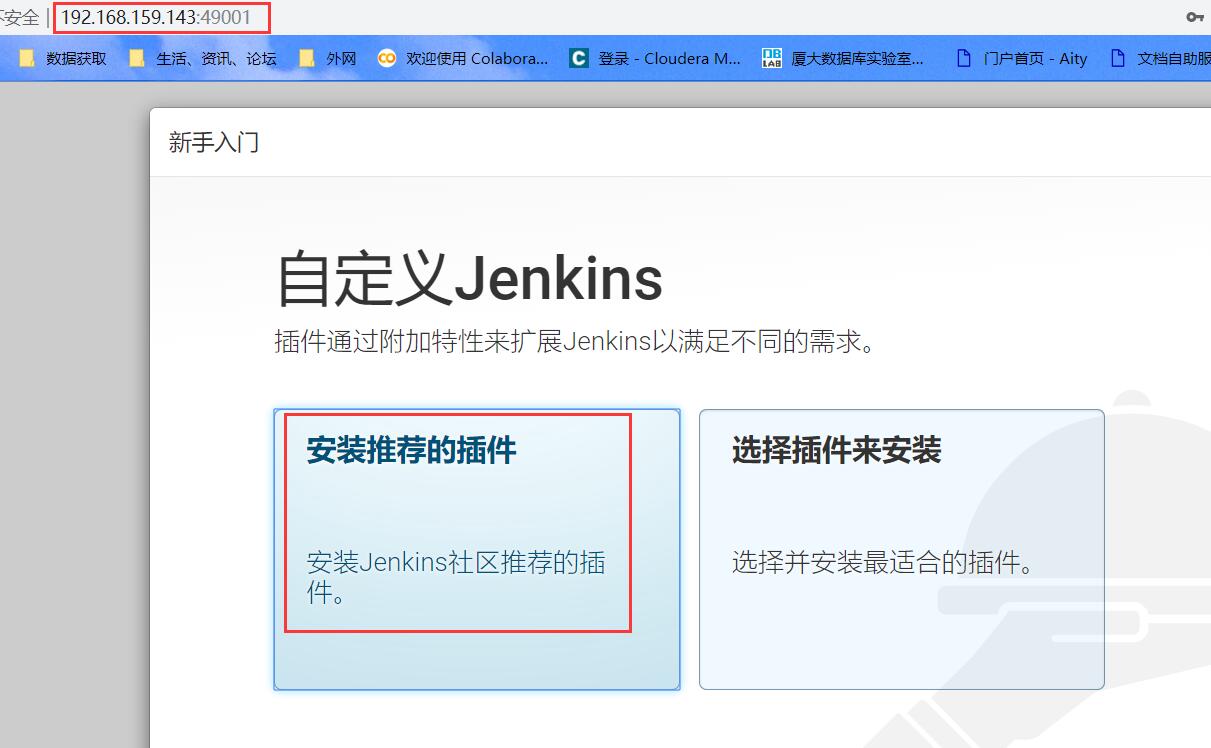
Task: Click the password key icon in the address bar
Action: tap(1194, 17)
